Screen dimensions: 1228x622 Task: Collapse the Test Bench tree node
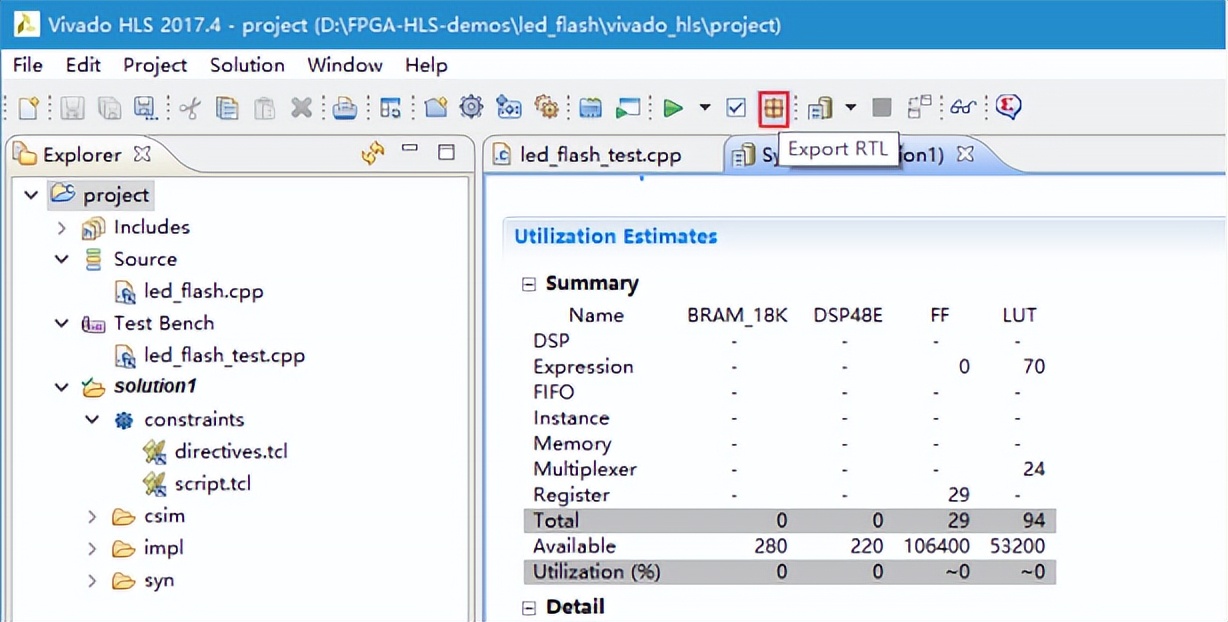[x=62, y=324]
